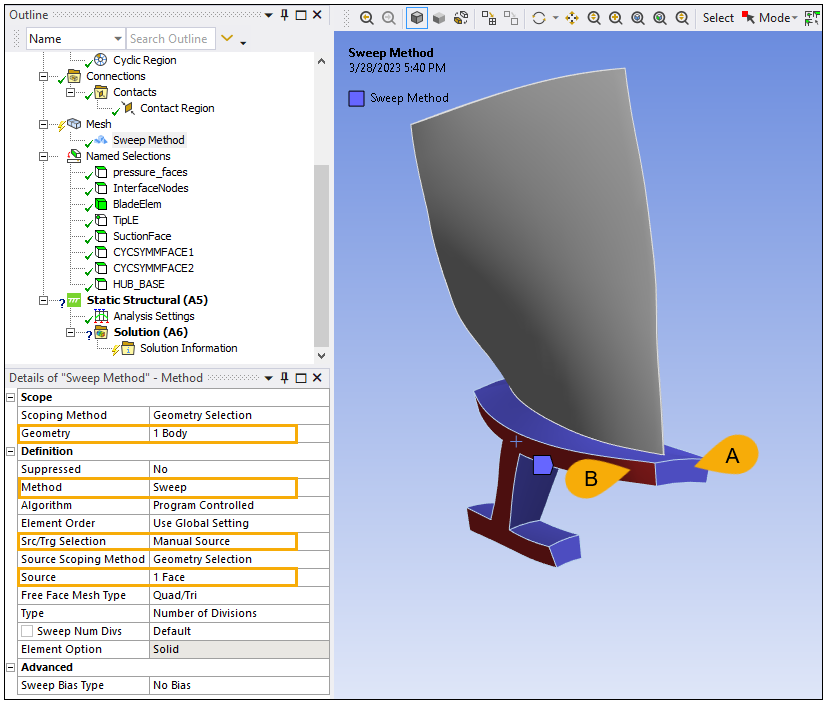Pin the Outline panel
The height and width of the screenshot is (705, 827).
click(x=285, y=15)
